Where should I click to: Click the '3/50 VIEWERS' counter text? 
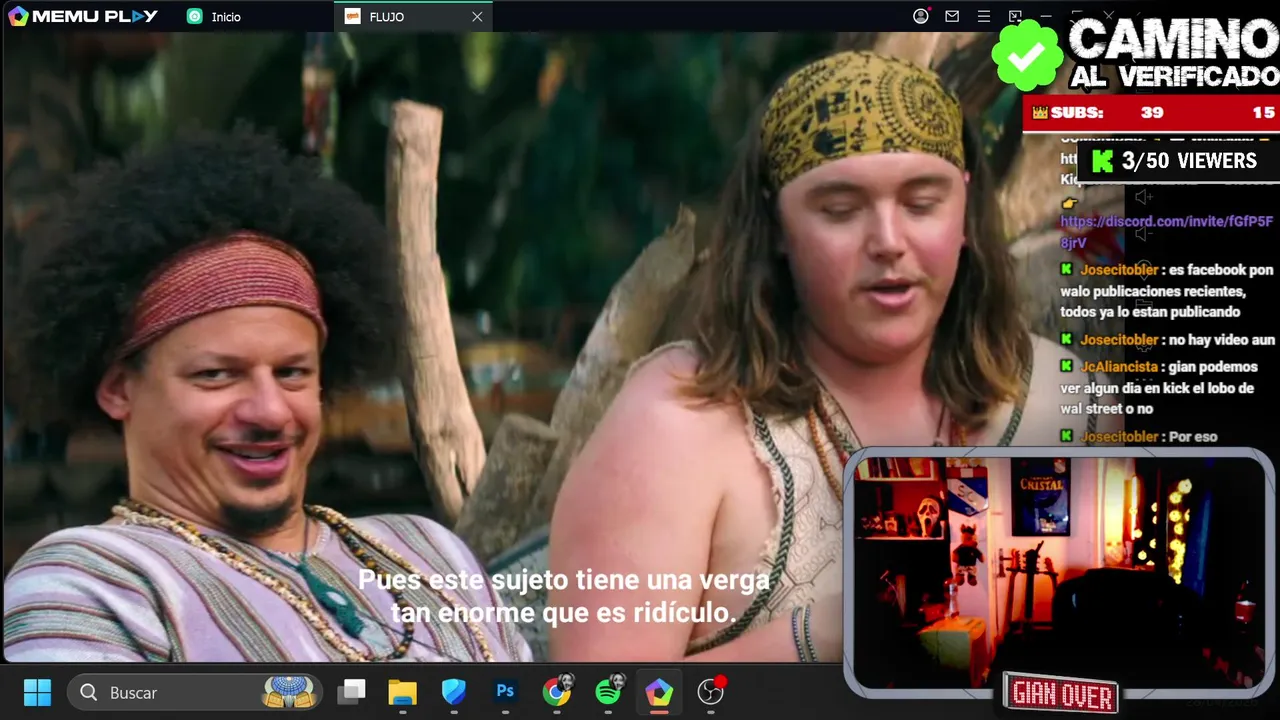coord(1189,161)
